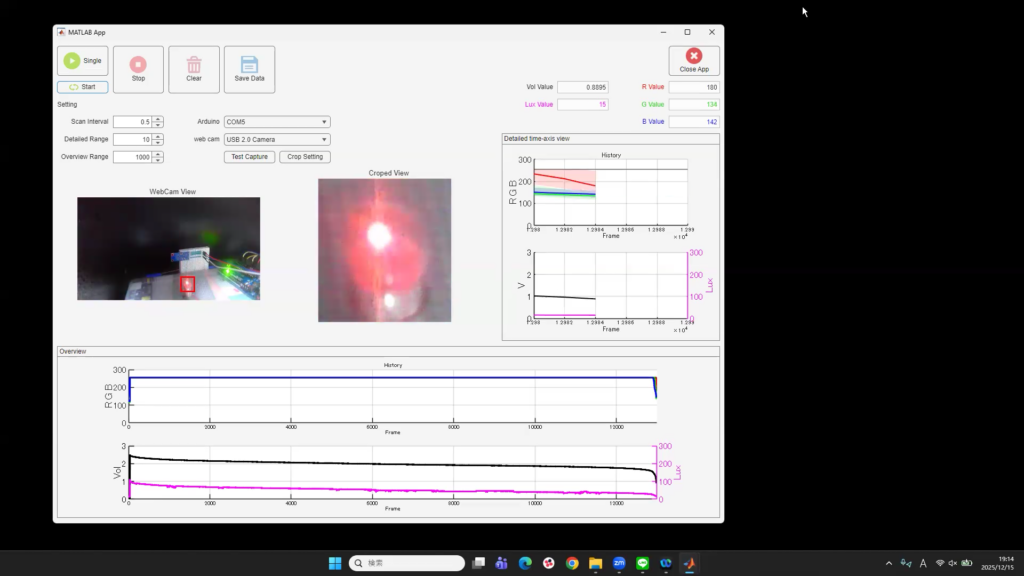Image resolution: width=1024 pixels, height=576 pixels.
Task: Click the Clear trash can button
Action: coord(194,69)
